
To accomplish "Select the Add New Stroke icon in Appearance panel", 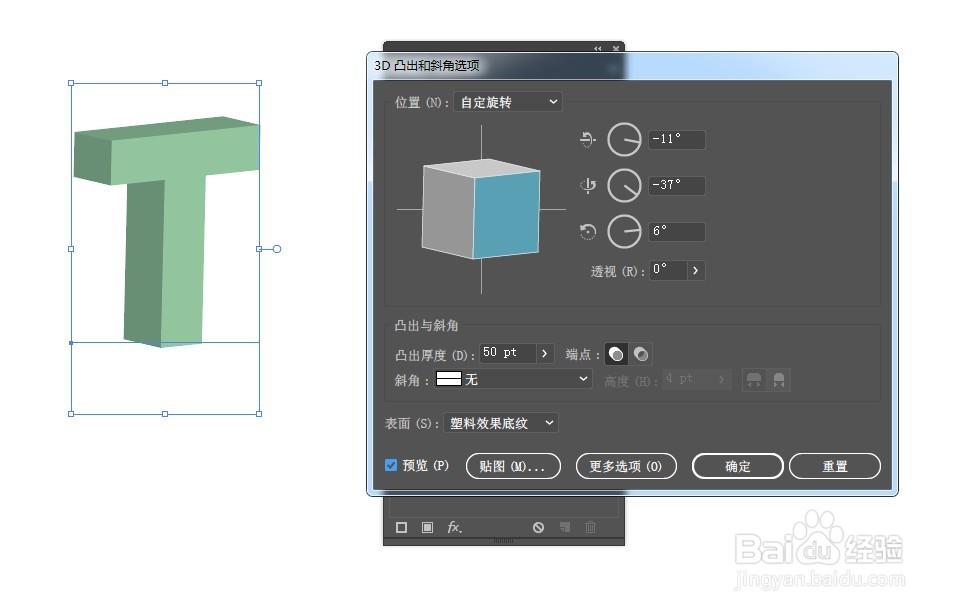I will point(401,527).
